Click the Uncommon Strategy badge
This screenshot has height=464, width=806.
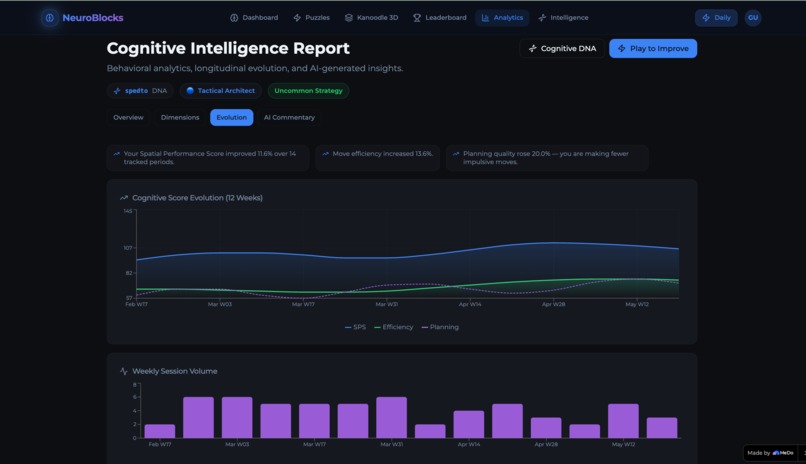click(308, 90)
